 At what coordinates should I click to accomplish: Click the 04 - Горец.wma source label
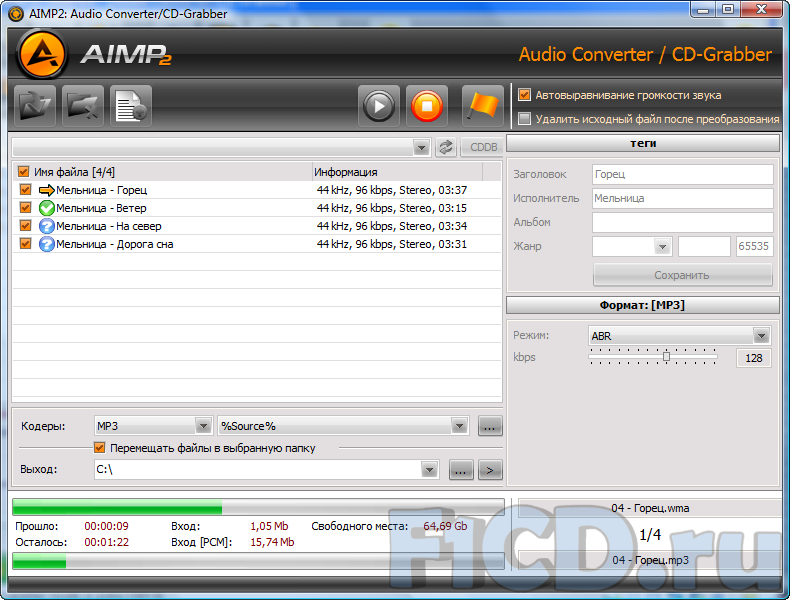650,508
